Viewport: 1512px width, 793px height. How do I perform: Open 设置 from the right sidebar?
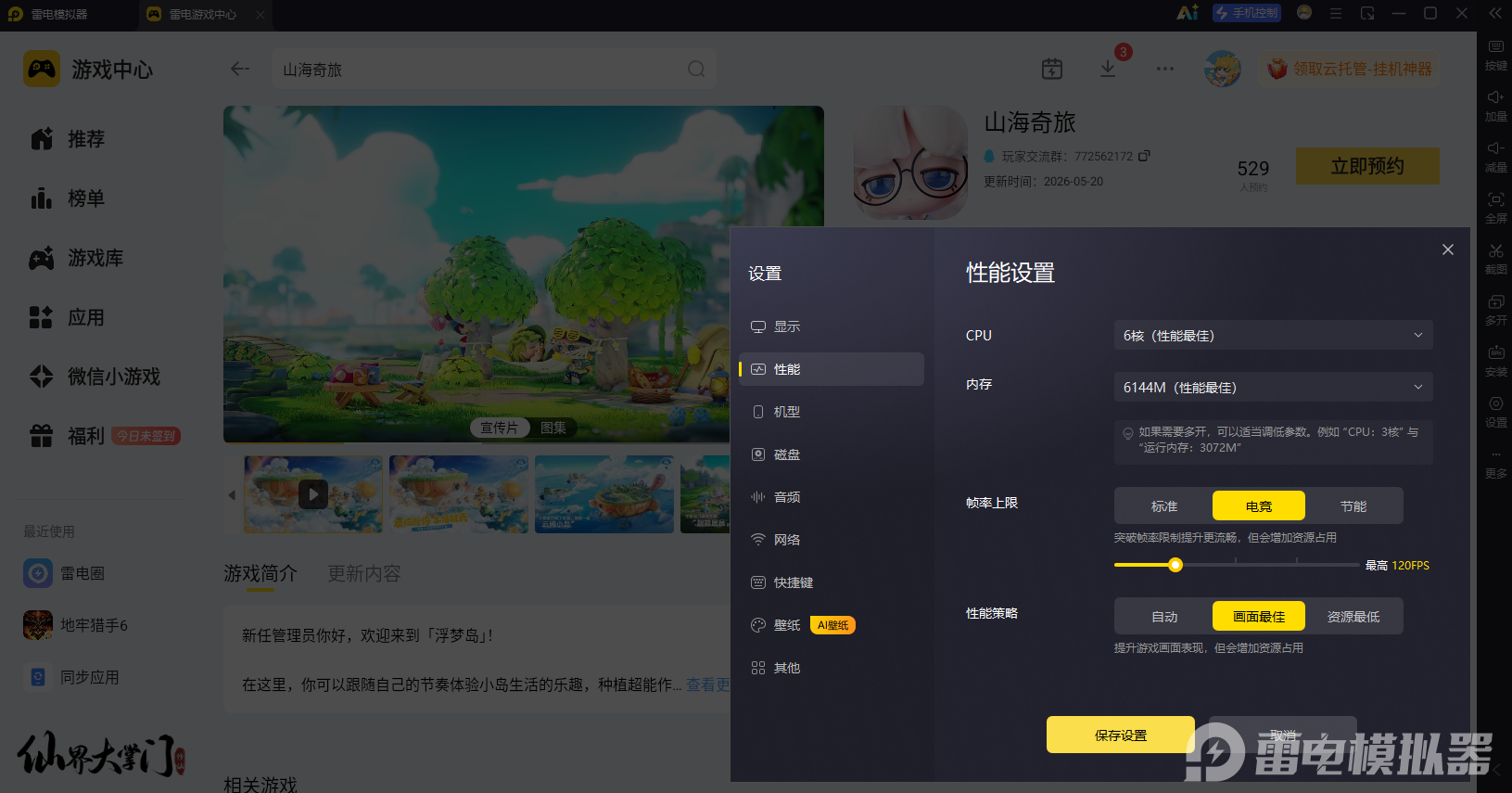[x=1495, y=412]
